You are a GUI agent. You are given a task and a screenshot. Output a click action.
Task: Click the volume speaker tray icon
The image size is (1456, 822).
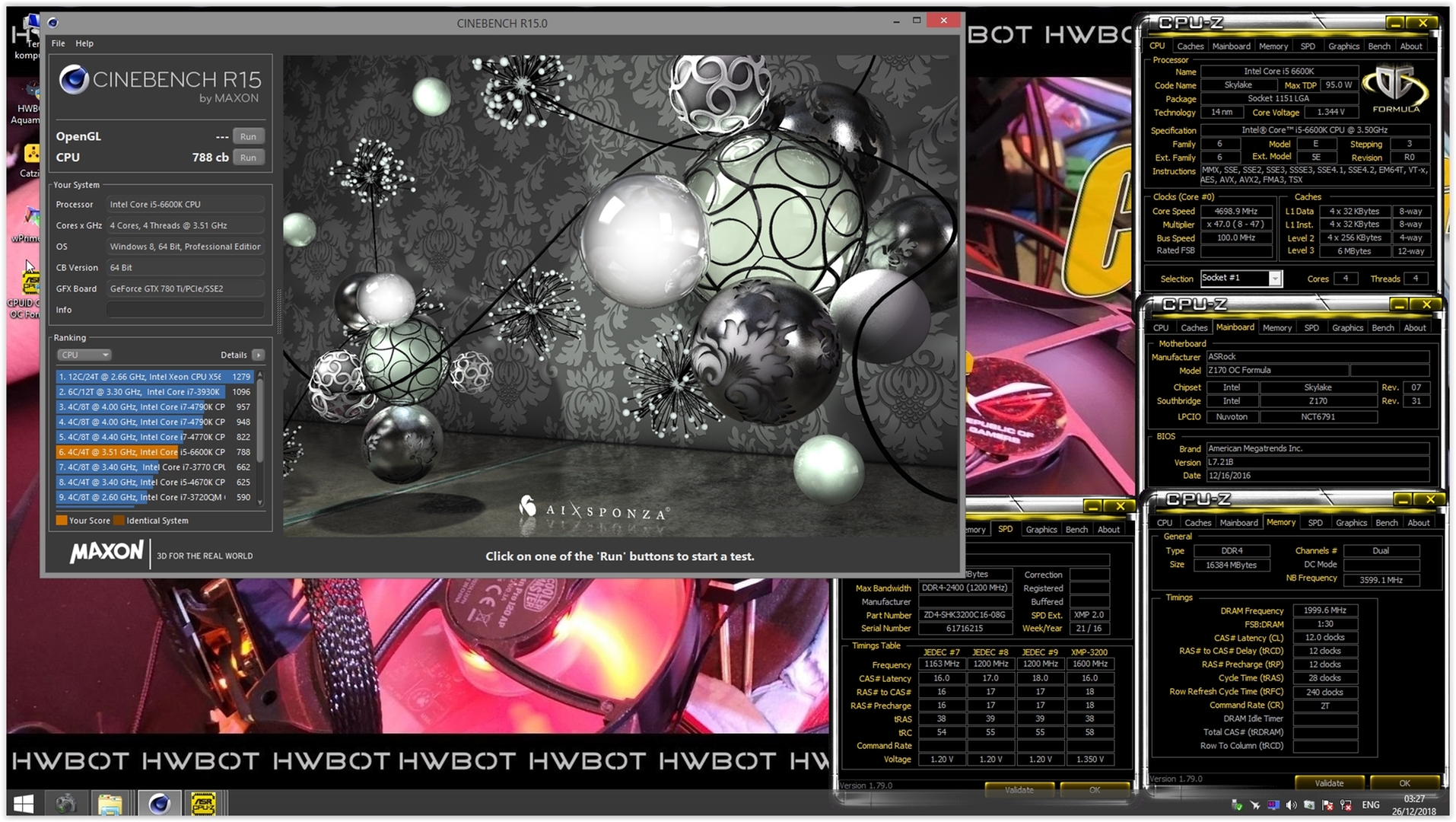coord(1291,805)
